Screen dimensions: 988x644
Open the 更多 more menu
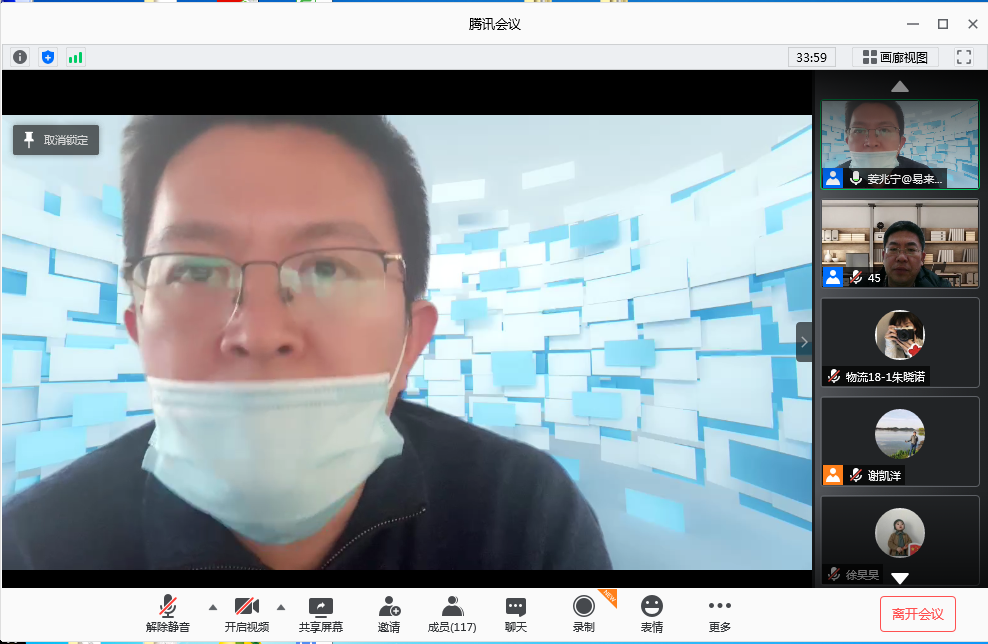(x=719, y=613)
